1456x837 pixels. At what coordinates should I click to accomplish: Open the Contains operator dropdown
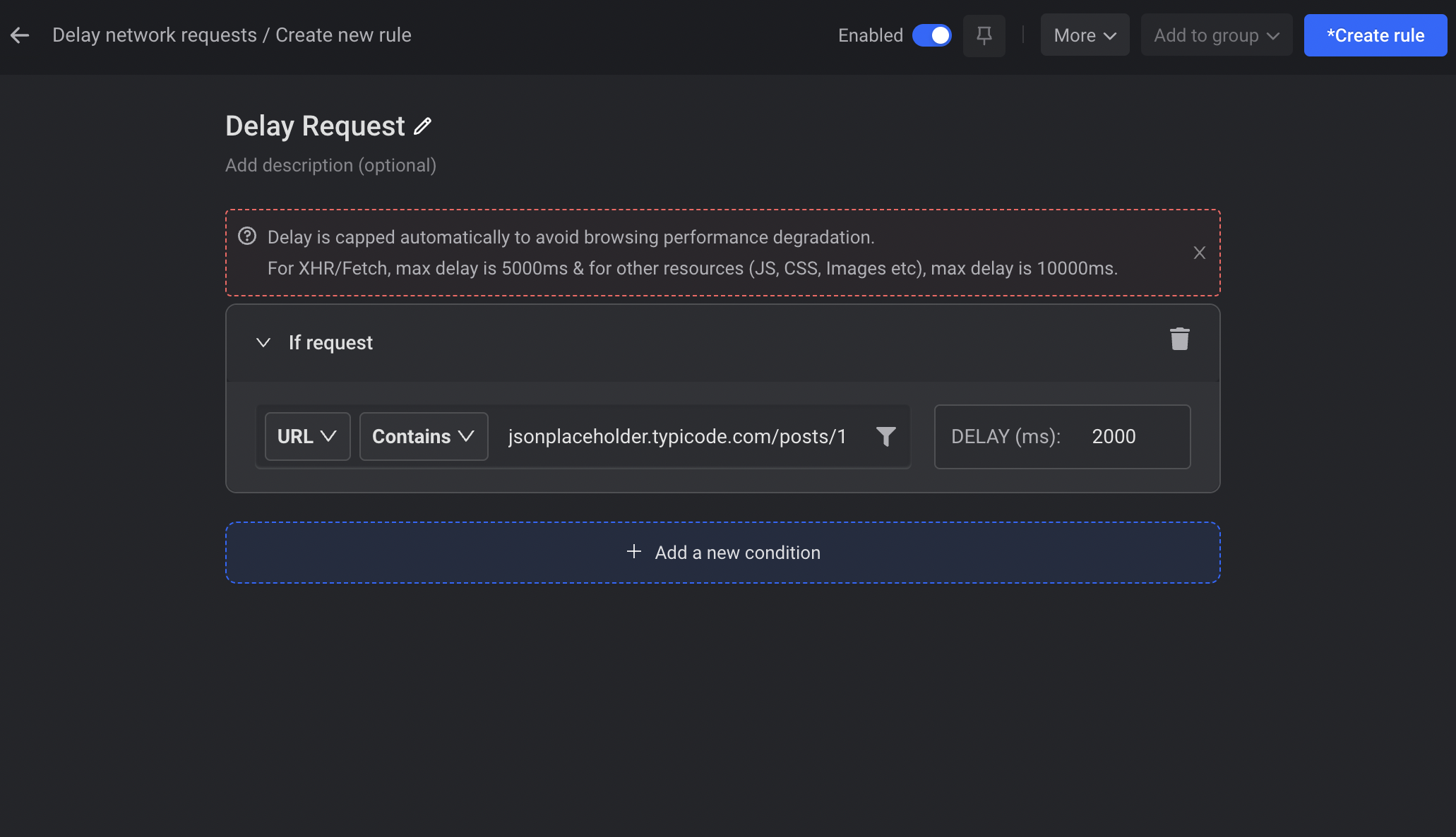423,436
